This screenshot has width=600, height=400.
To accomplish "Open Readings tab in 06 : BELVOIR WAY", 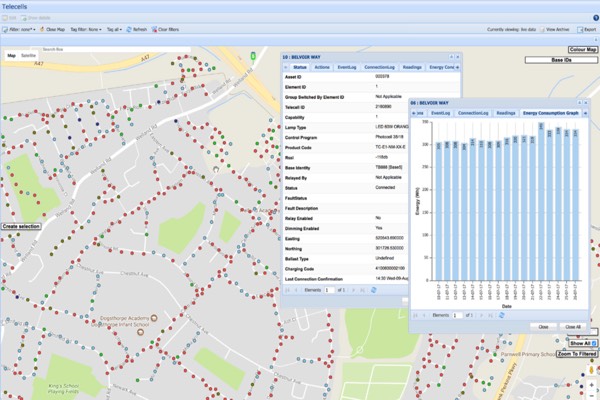I will [x=505, y=113].
